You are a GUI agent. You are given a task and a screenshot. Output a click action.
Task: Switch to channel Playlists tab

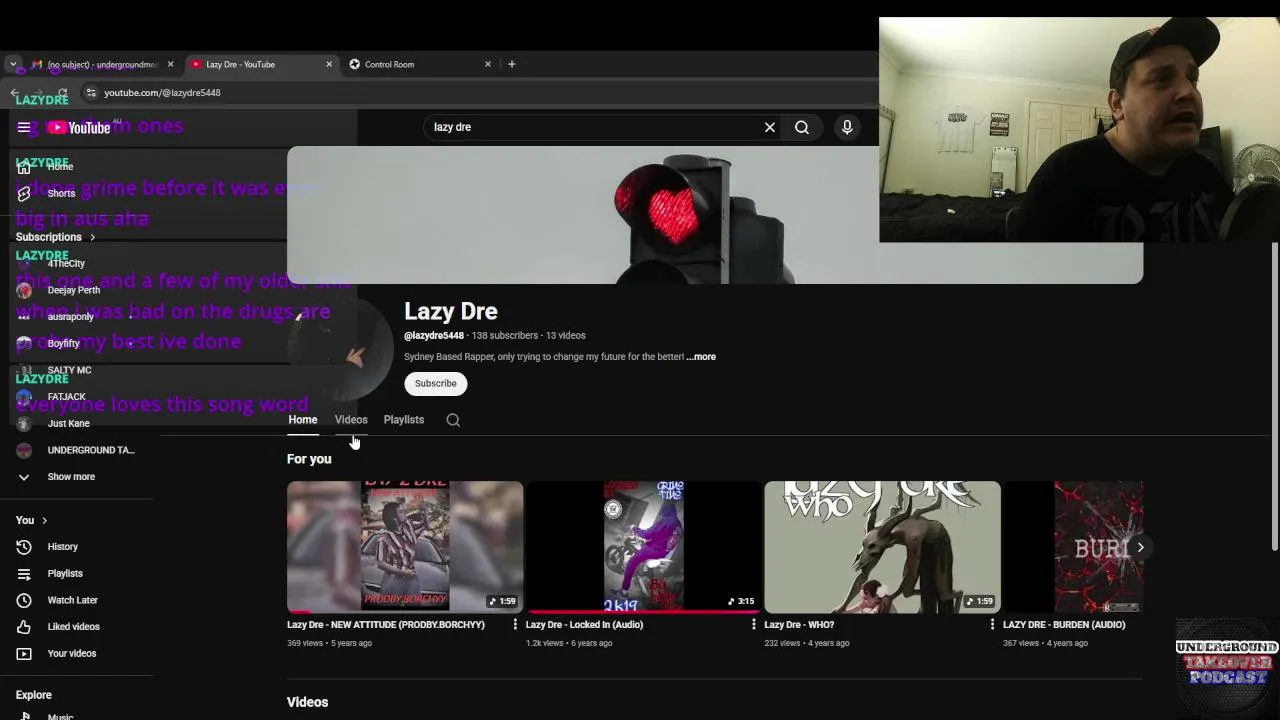pos(404,420)
